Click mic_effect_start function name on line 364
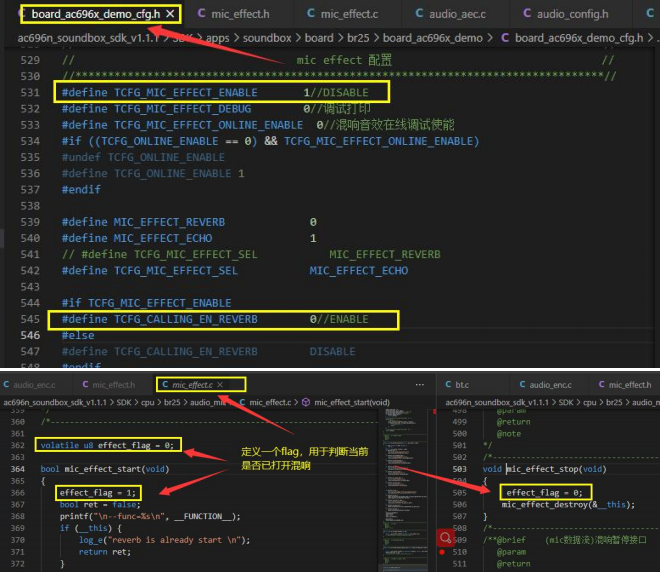Screen dimensions: 660x572 (x=103, y=469)
